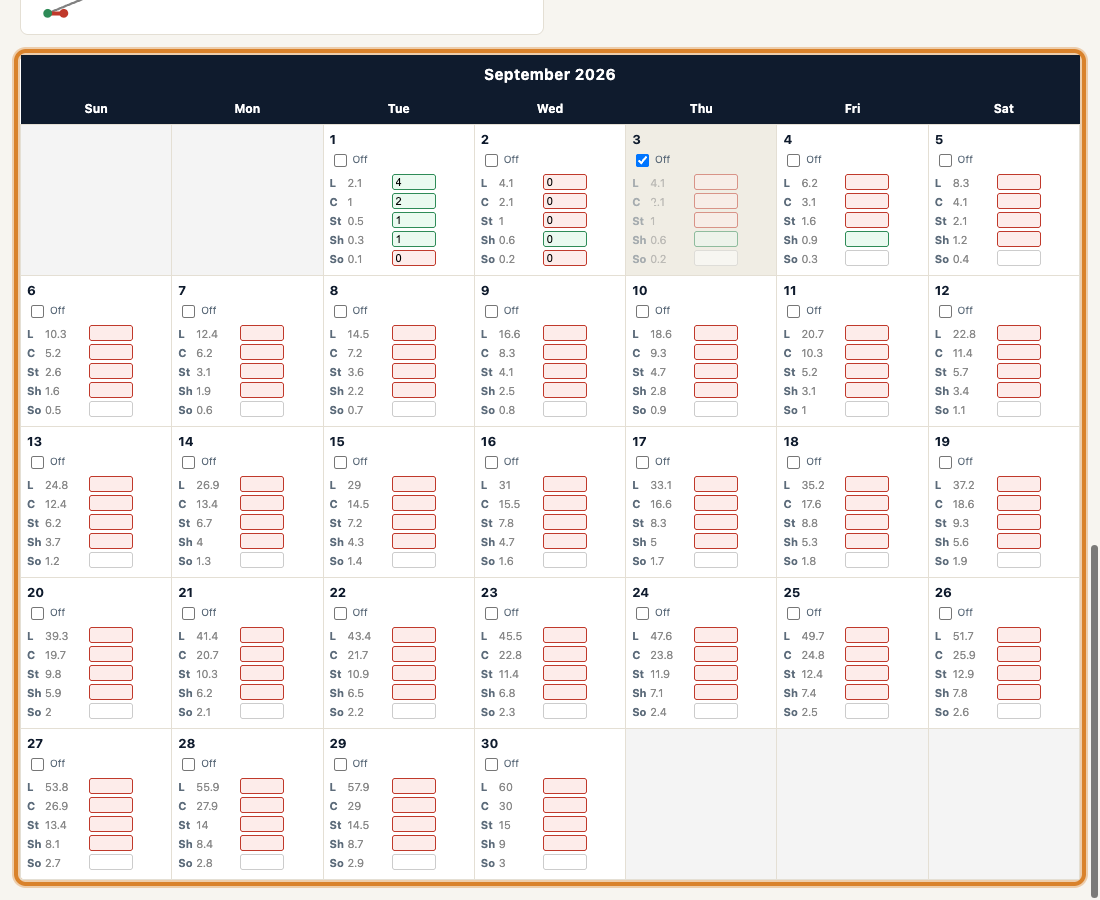The width and height of the screenshot is (1100, 900).
Task: Select the L field on September 30
Action: (x=565, y=786)
